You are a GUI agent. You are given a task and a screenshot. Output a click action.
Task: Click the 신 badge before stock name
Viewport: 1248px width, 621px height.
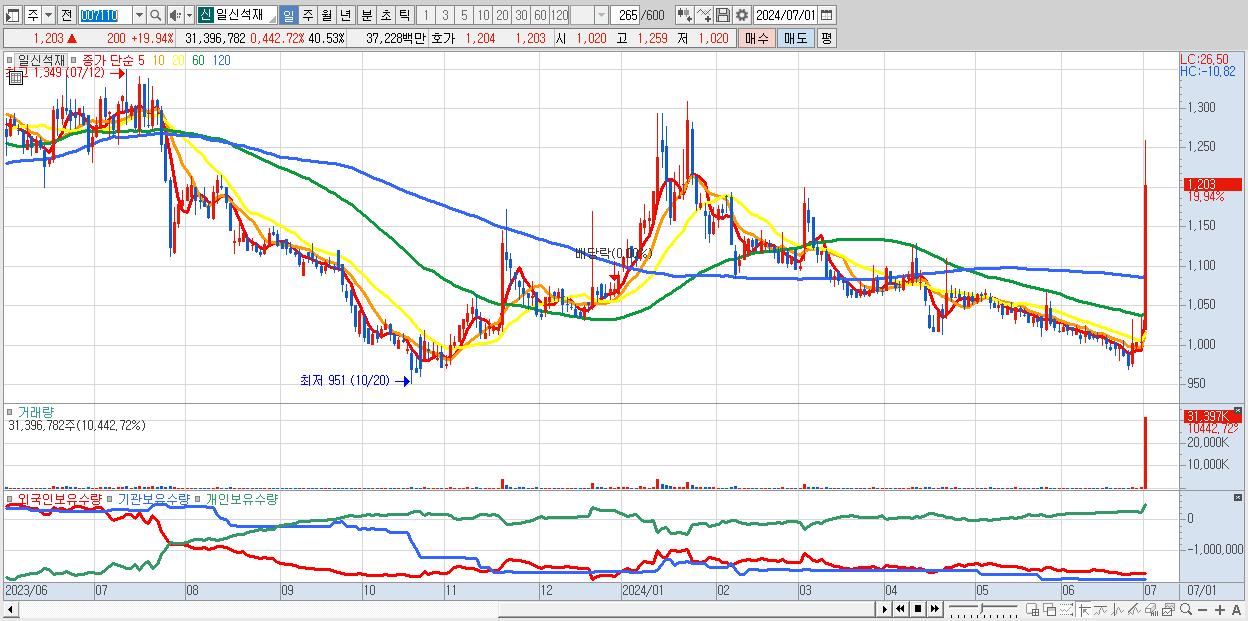point(205,15)
